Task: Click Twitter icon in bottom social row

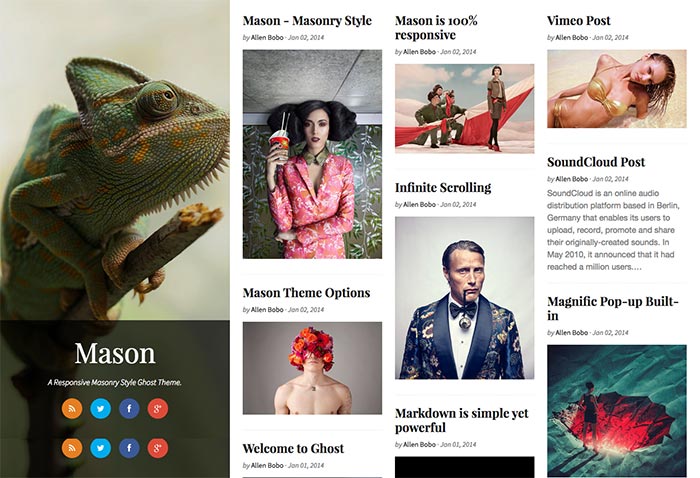Action: [x=100, y=448]
